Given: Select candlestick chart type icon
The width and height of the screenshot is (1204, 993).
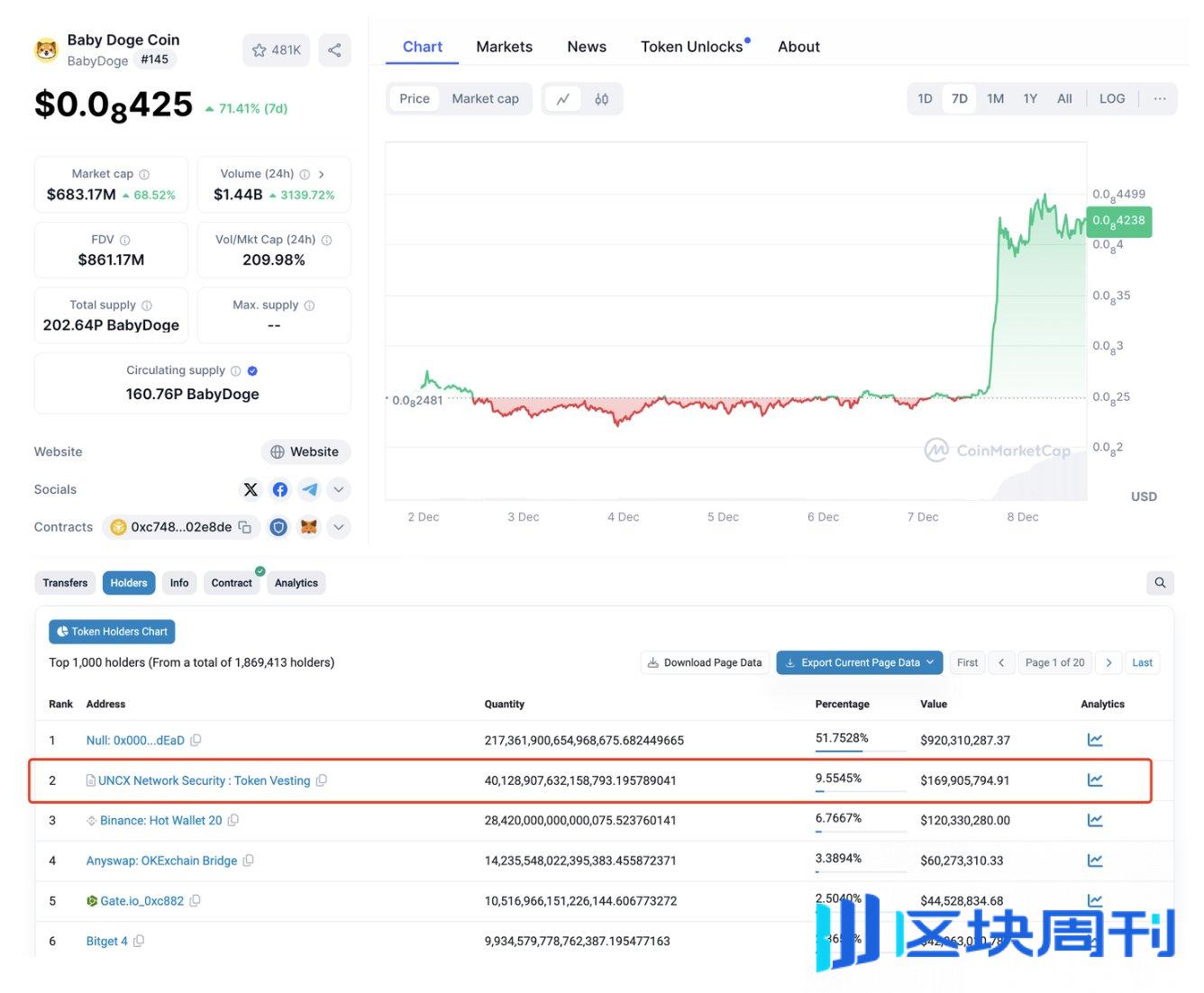Looking at the screenshot, I should click(x=602, y=99).
